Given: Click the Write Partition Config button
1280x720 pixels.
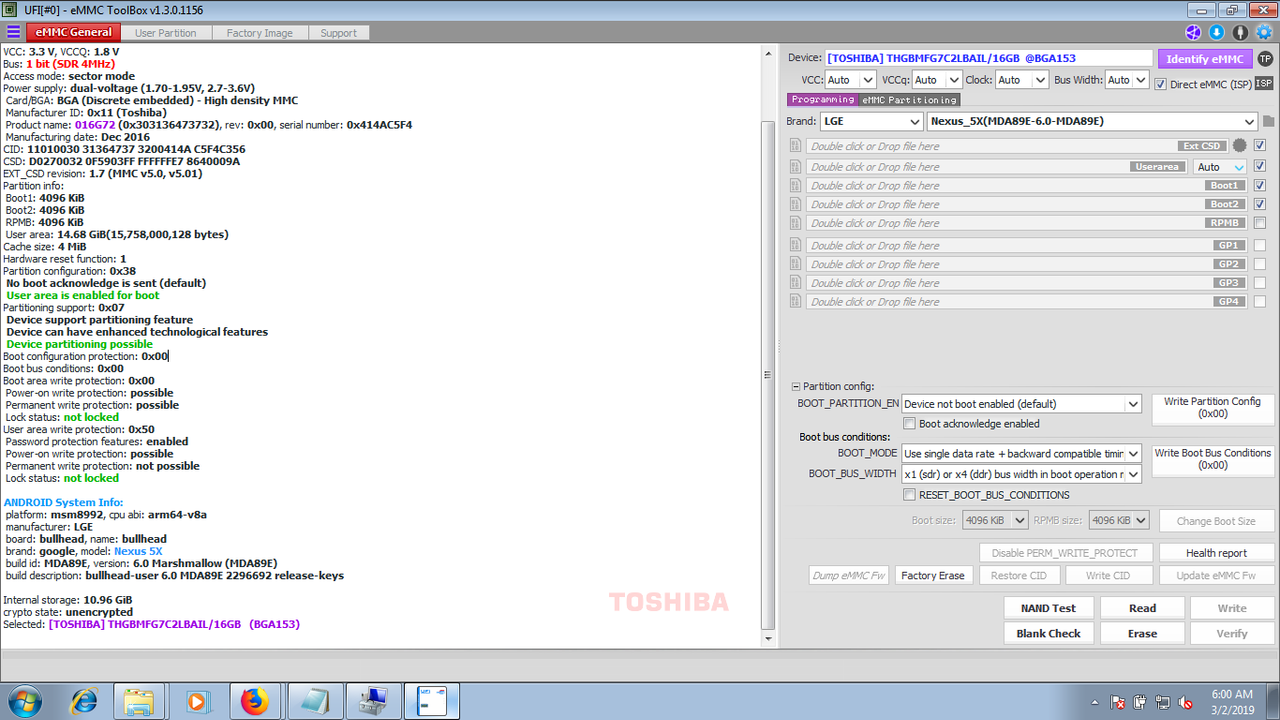Looking at the screenshot, I should point(1213,407).
